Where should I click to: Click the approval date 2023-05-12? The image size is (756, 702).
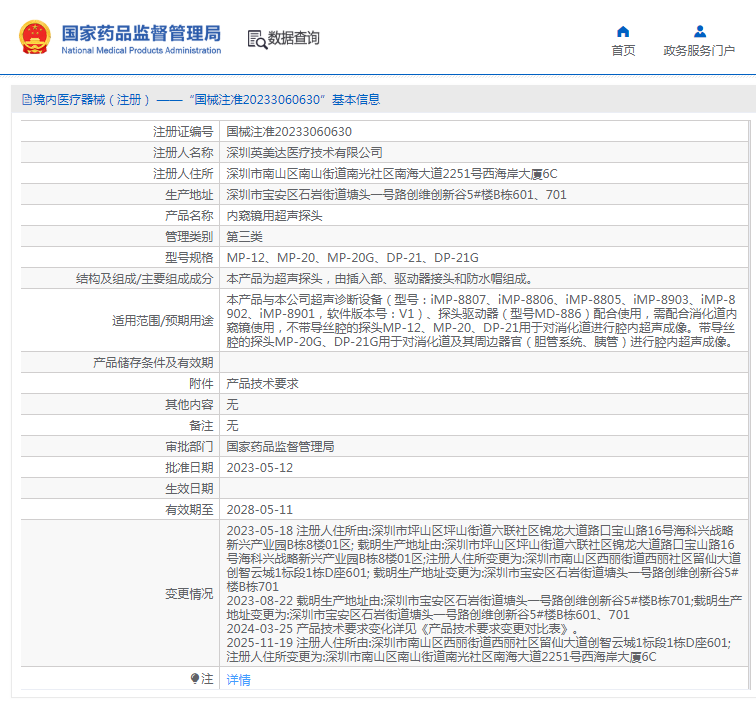pos(259,468)
